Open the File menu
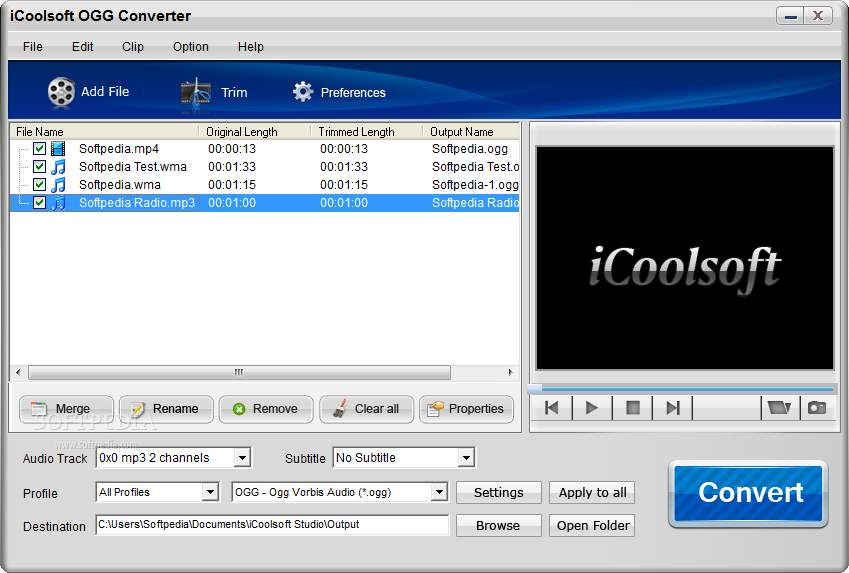Viewport: 849px width, 573px height. tap(32, 47)
